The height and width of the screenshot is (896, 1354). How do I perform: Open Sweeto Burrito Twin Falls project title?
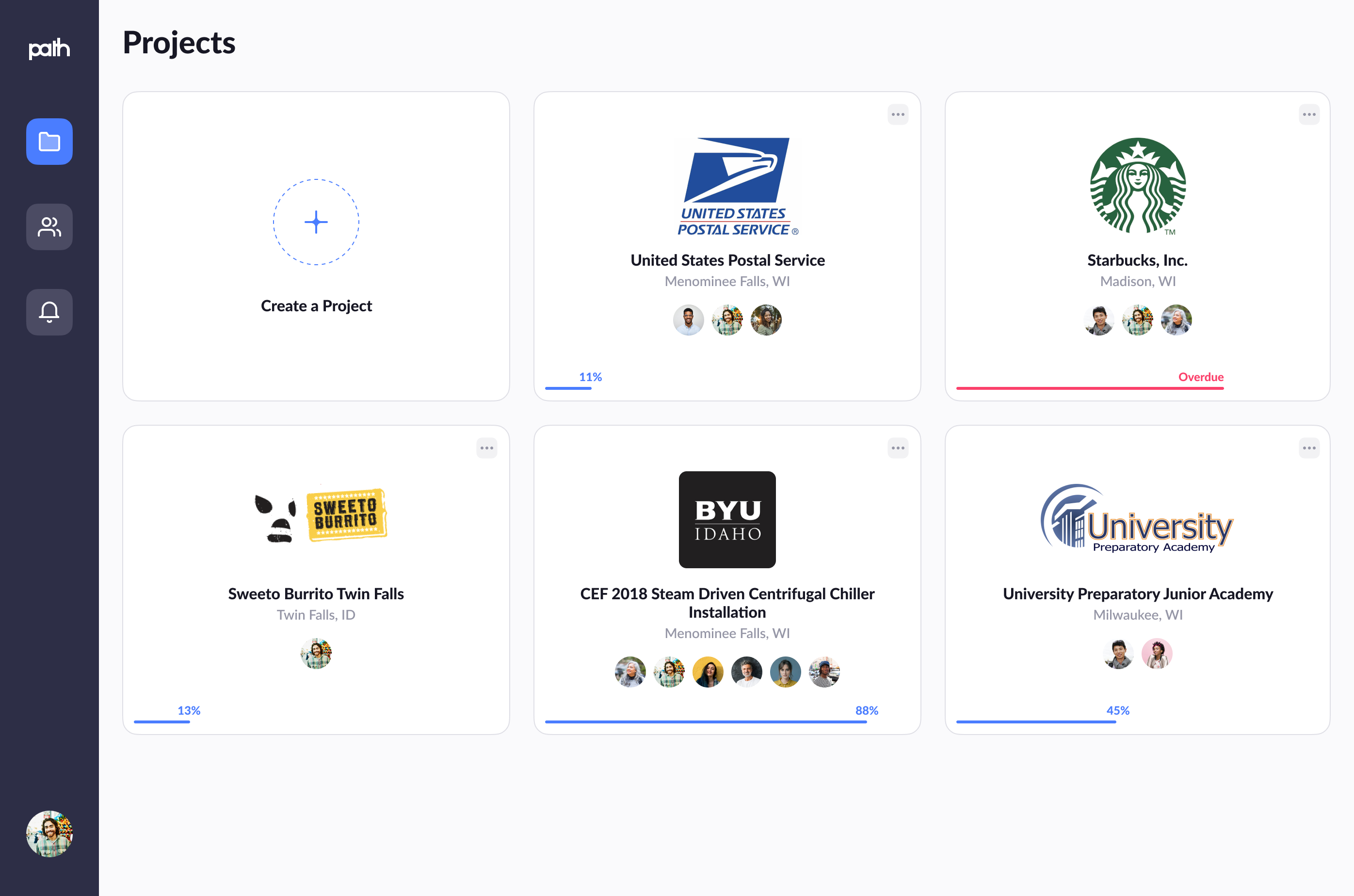click(316, 594)
